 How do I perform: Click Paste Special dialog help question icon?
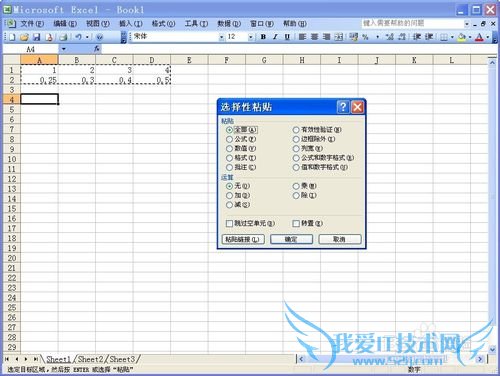(343, 107)
